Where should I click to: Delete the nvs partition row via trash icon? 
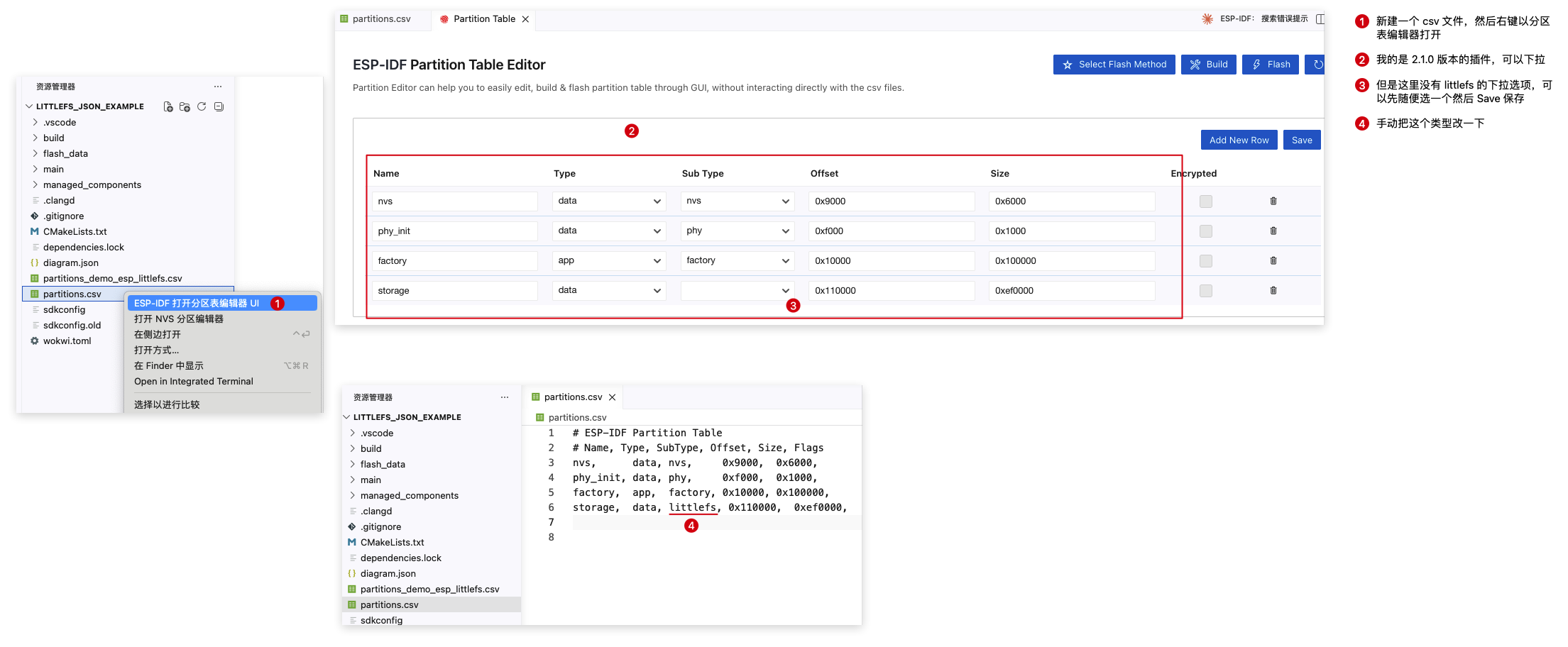click(x=1273, y=201)
